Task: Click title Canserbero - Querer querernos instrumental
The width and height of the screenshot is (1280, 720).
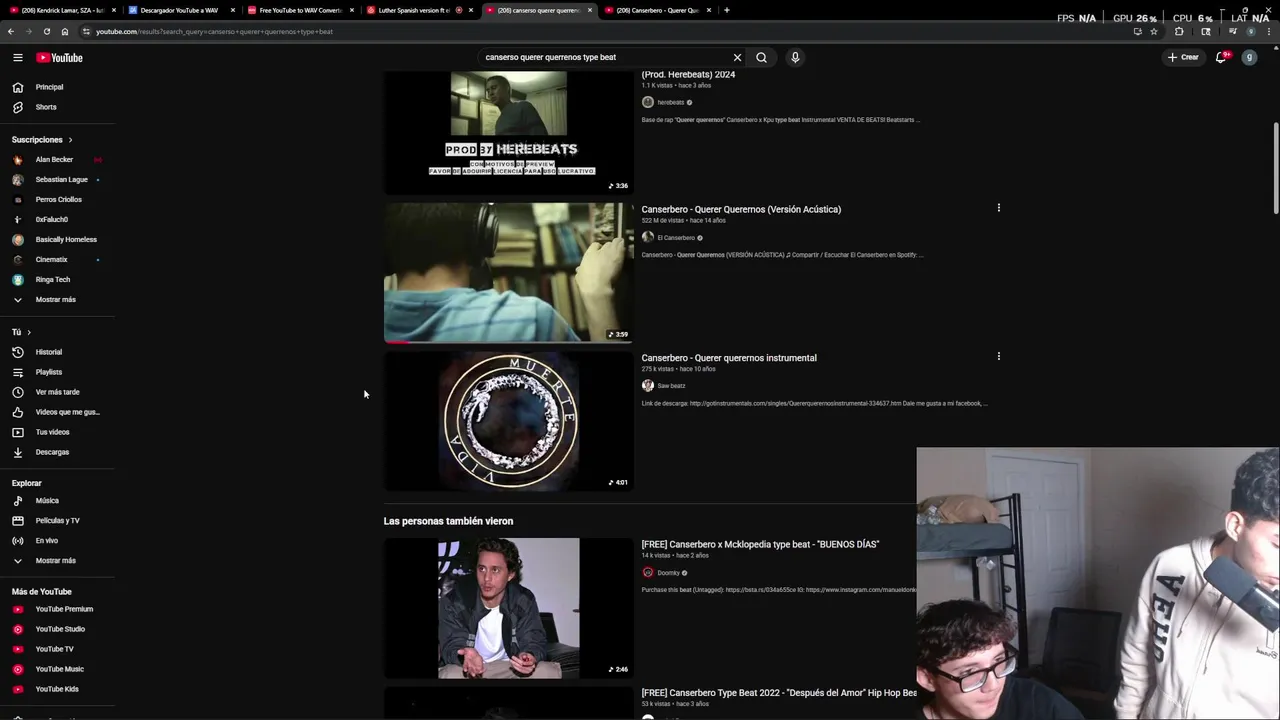Action: coord(729,358)
